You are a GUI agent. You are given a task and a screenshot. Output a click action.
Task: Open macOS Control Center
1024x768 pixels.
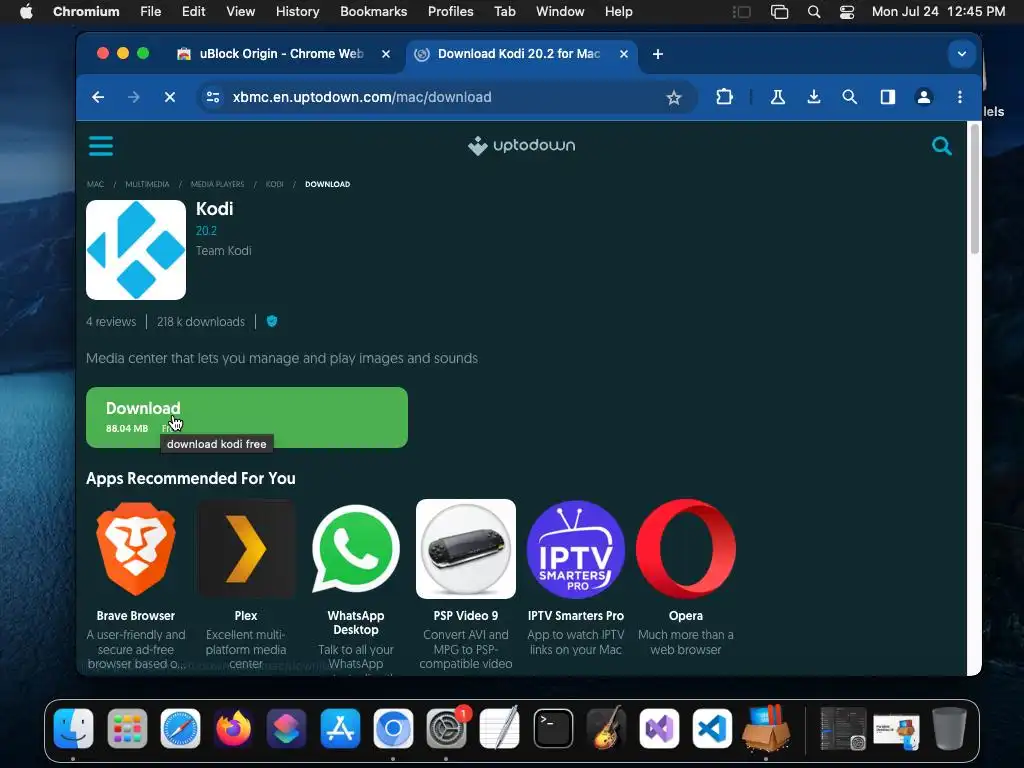pos(847,12)
